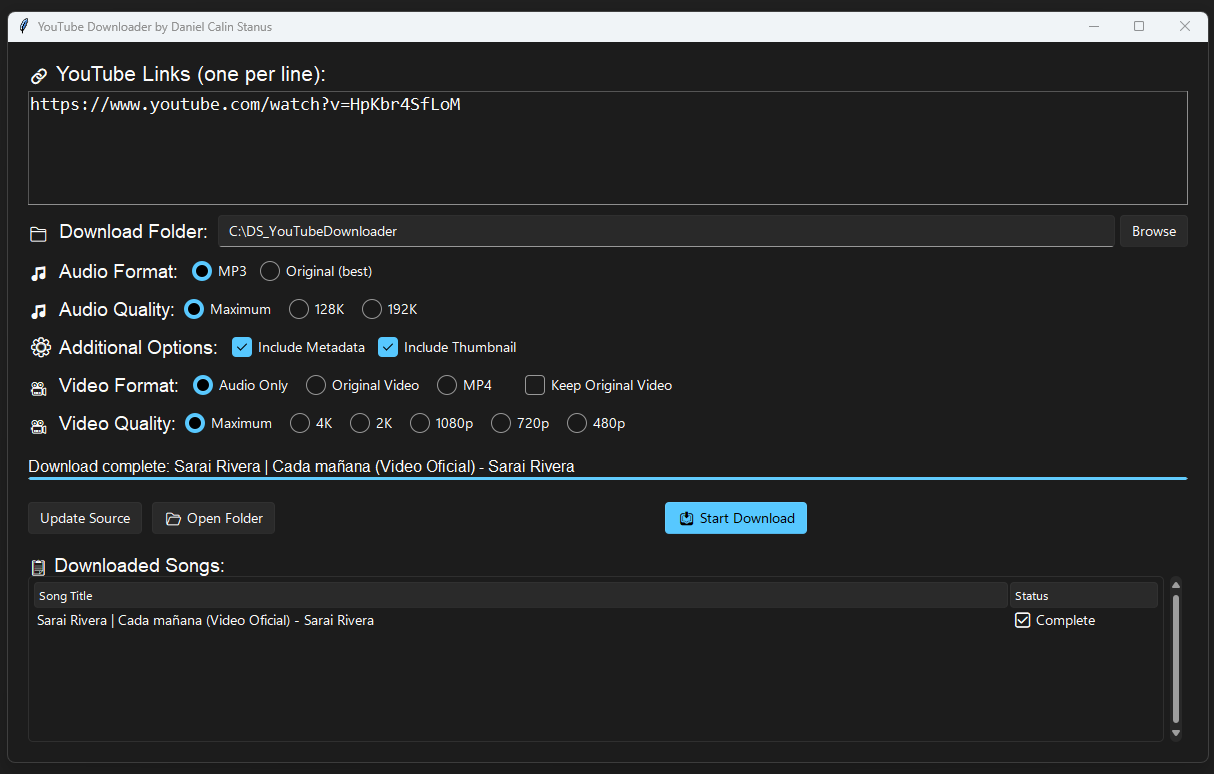The image size is (1214, 774).
Task: Click the clipboard icon beside Downloaded Songs
Action: click(x=39, y=567)
